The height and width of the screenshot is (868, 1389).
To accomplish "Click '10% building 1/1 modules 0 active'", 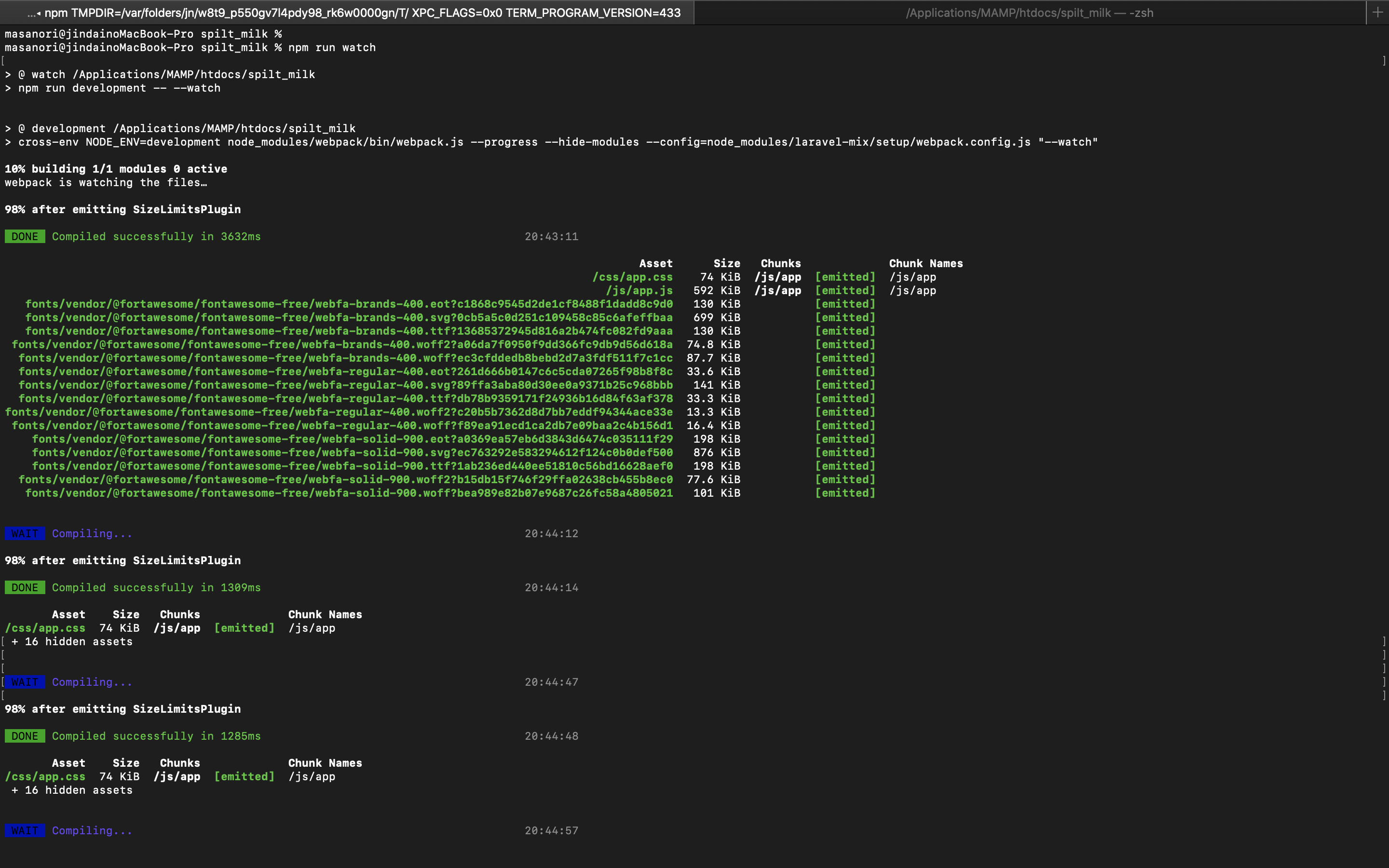I will pos(116,169).
